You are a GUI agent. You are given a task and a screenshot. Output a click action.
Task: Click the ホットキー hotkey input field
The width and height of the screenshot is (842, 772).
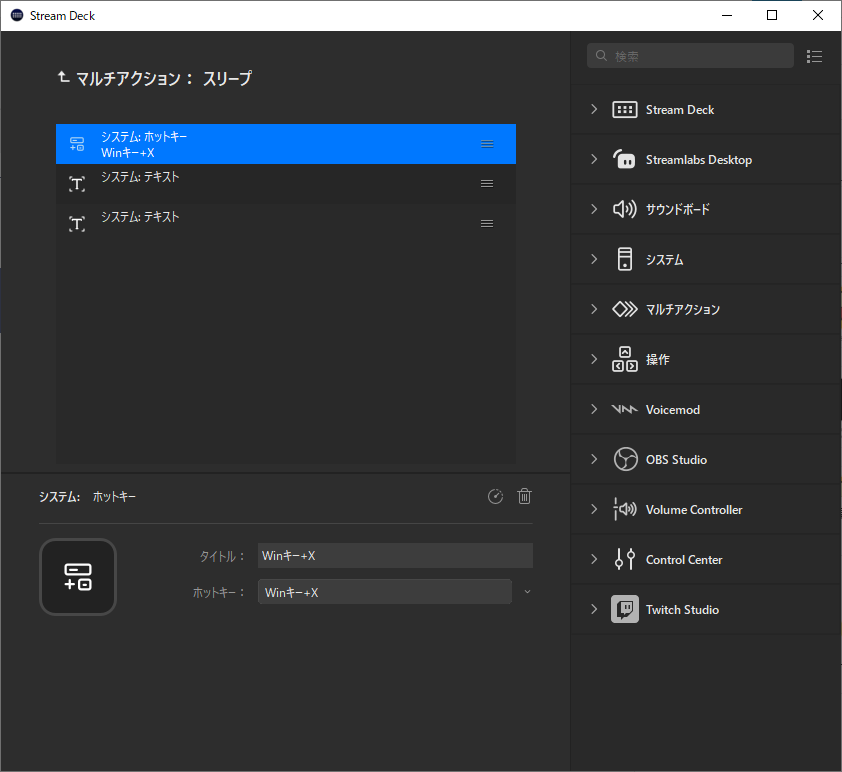coord(384,592)
